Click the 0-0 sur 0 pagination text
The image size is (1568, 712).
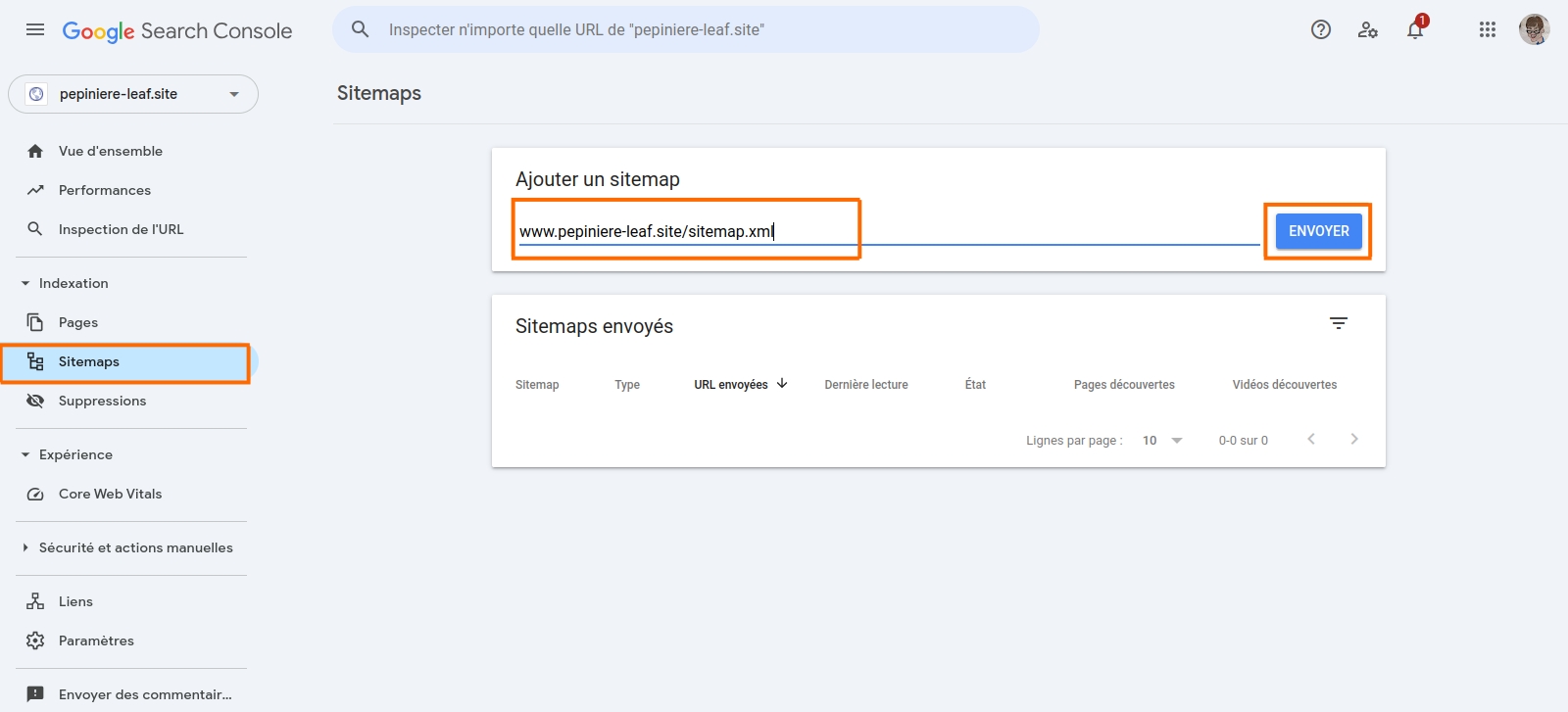tap(1244, 441)
